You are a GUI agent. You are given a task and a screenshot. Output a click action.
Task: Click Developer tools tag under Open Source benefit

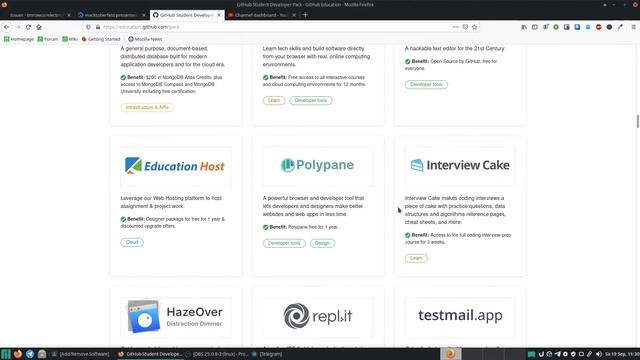click(x=426, y=84)
